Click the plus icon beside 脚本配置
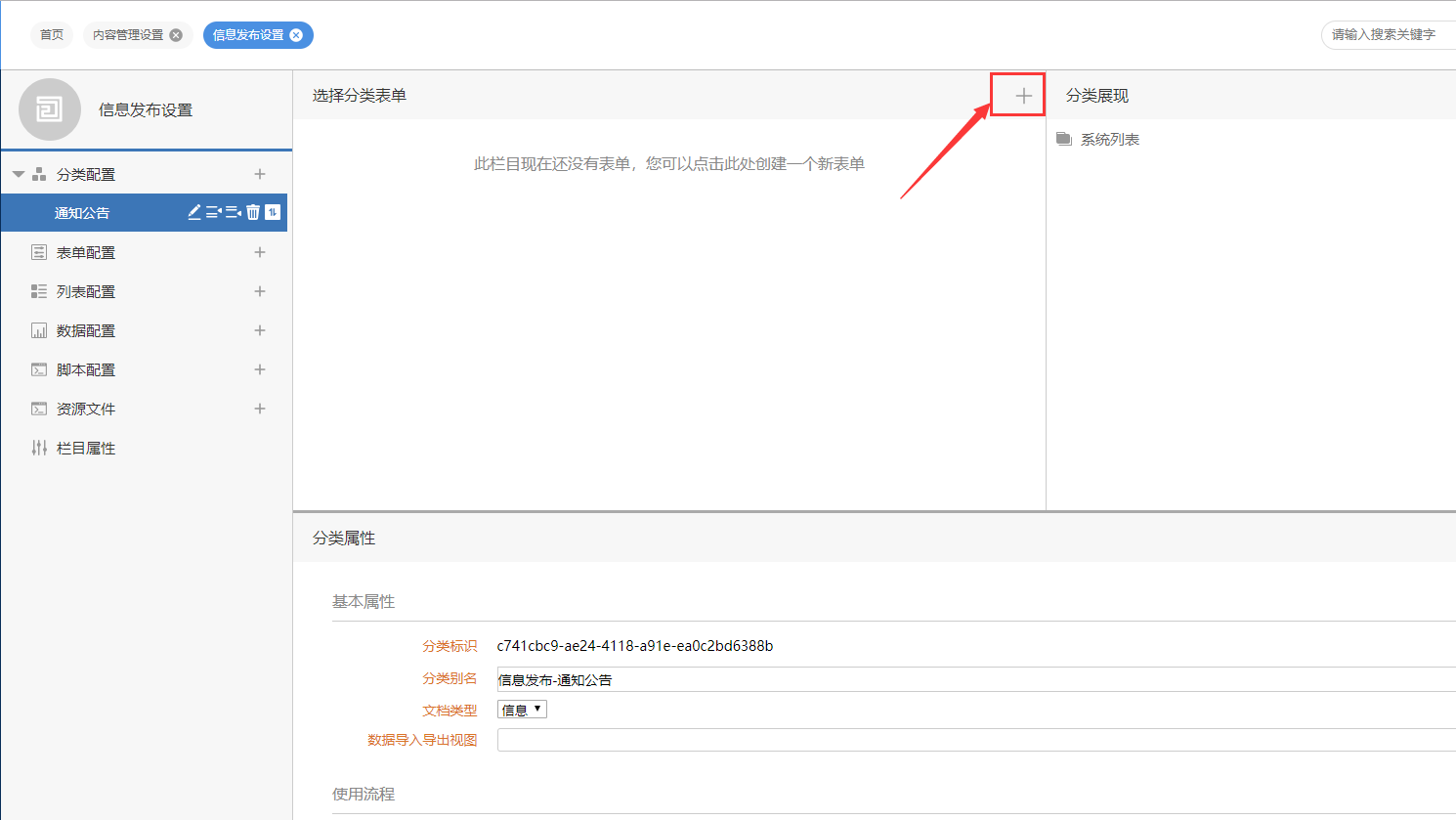The image size is (1456, 820). pyautogui.click(x=260, y=369)
